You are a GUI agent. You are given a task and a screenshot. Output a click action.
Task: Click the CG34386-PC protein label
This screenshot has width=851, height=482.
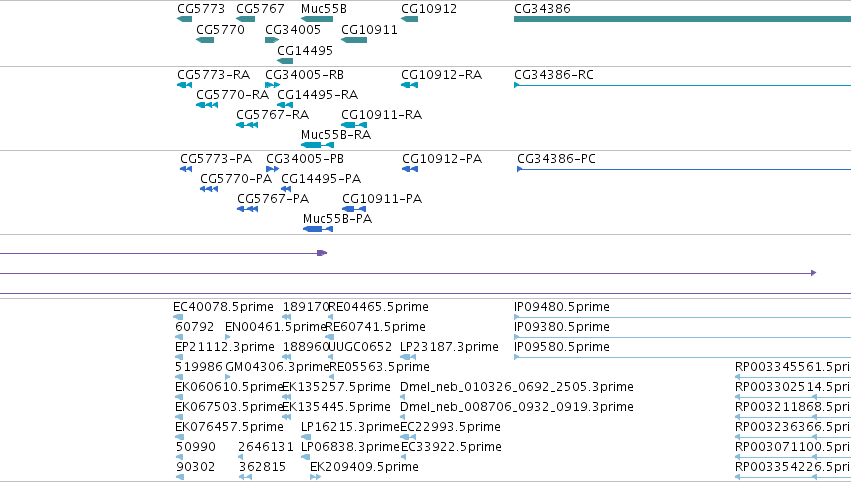556,158
